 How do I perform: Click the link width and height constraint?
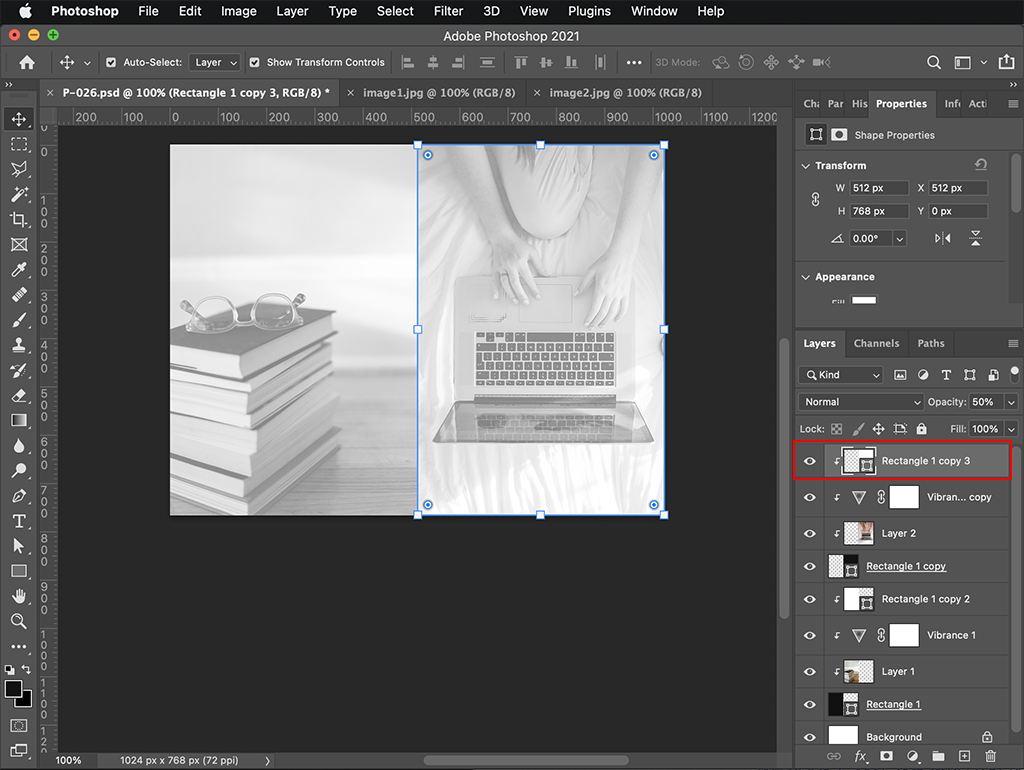click(815, 199)
